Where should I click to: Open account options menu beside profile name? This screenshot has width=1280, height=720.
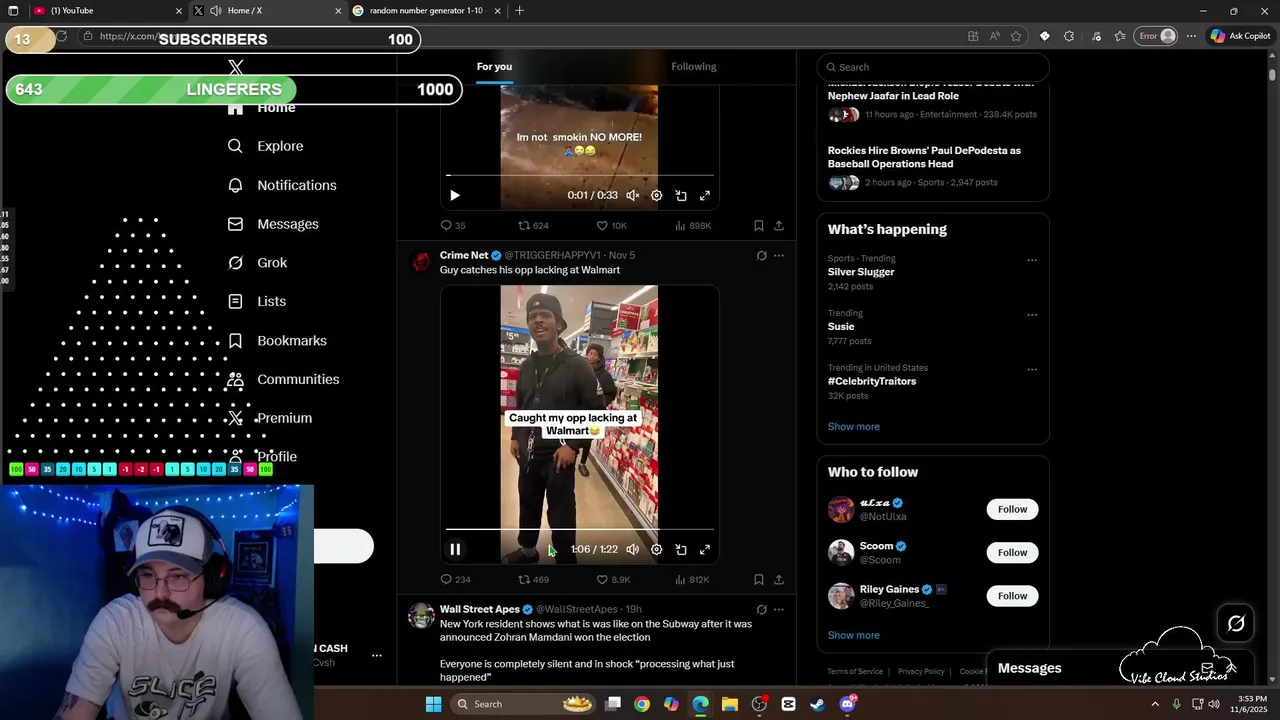[x=377, y=655]
